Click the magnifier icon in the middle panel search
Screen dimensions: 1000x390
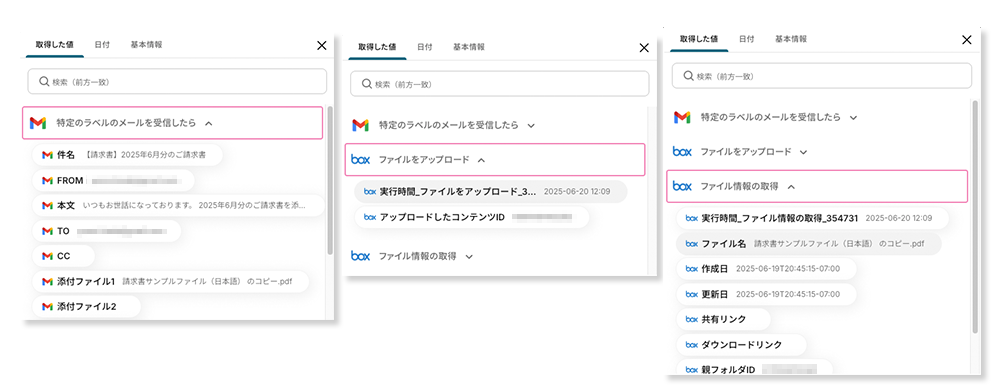[366, 83]
